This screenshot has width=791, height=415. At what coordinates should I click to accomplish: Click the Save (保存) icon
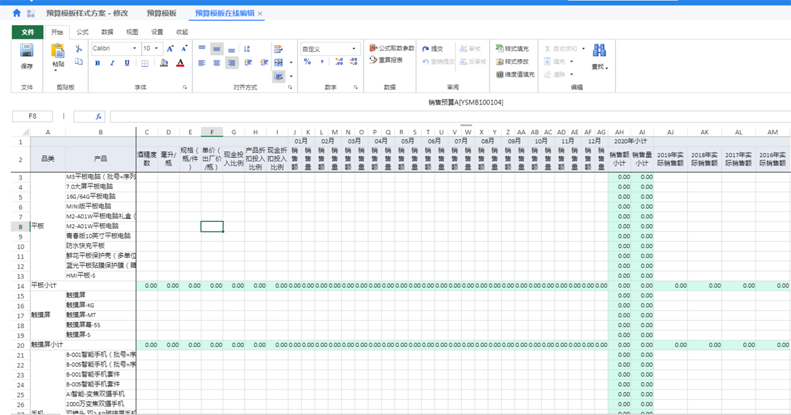pos(27,52)
